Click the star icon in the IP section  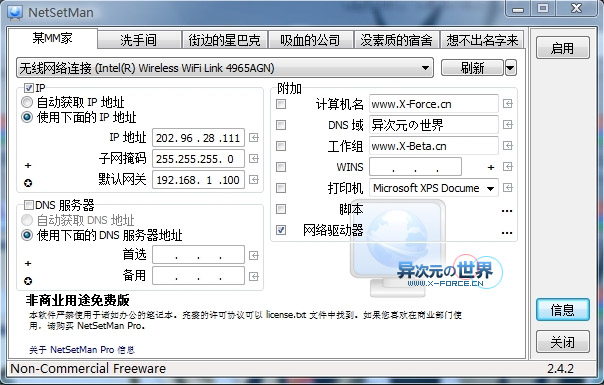(x=28, y=183)
